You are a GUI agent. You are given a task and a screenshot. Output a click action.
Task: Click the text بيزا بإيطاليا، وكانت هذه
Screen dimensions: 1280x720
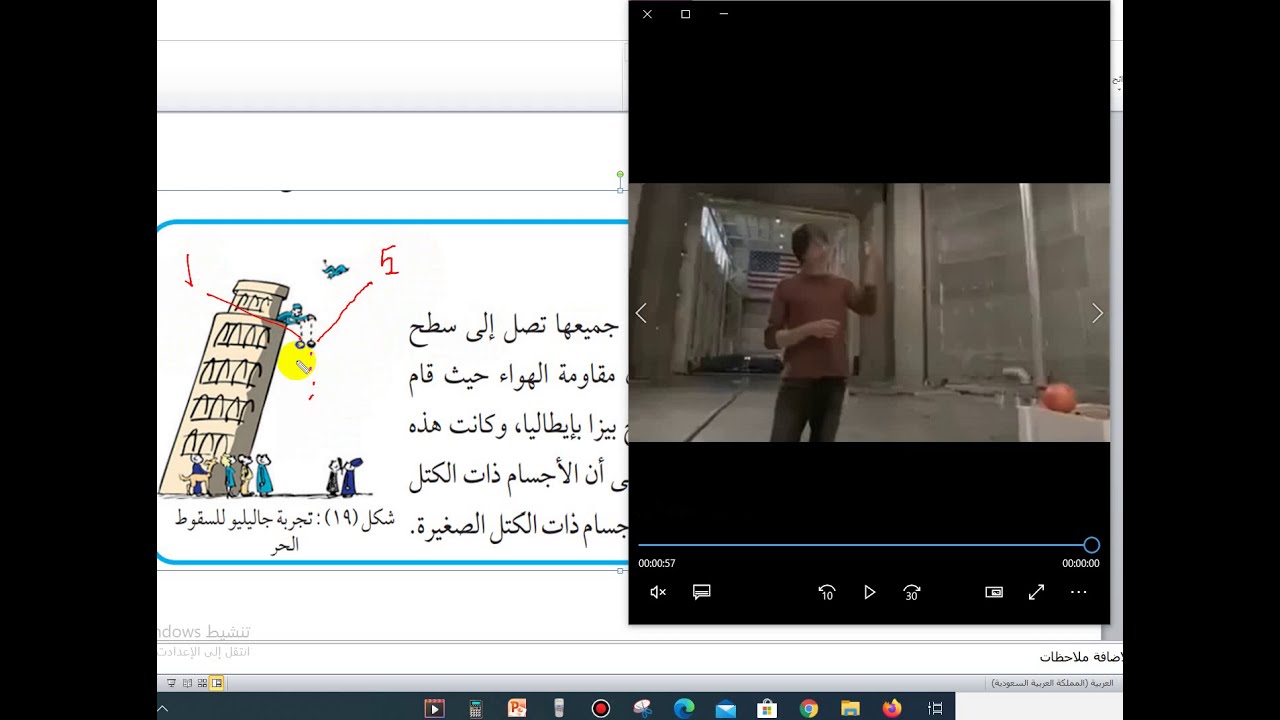pos(510,424)
